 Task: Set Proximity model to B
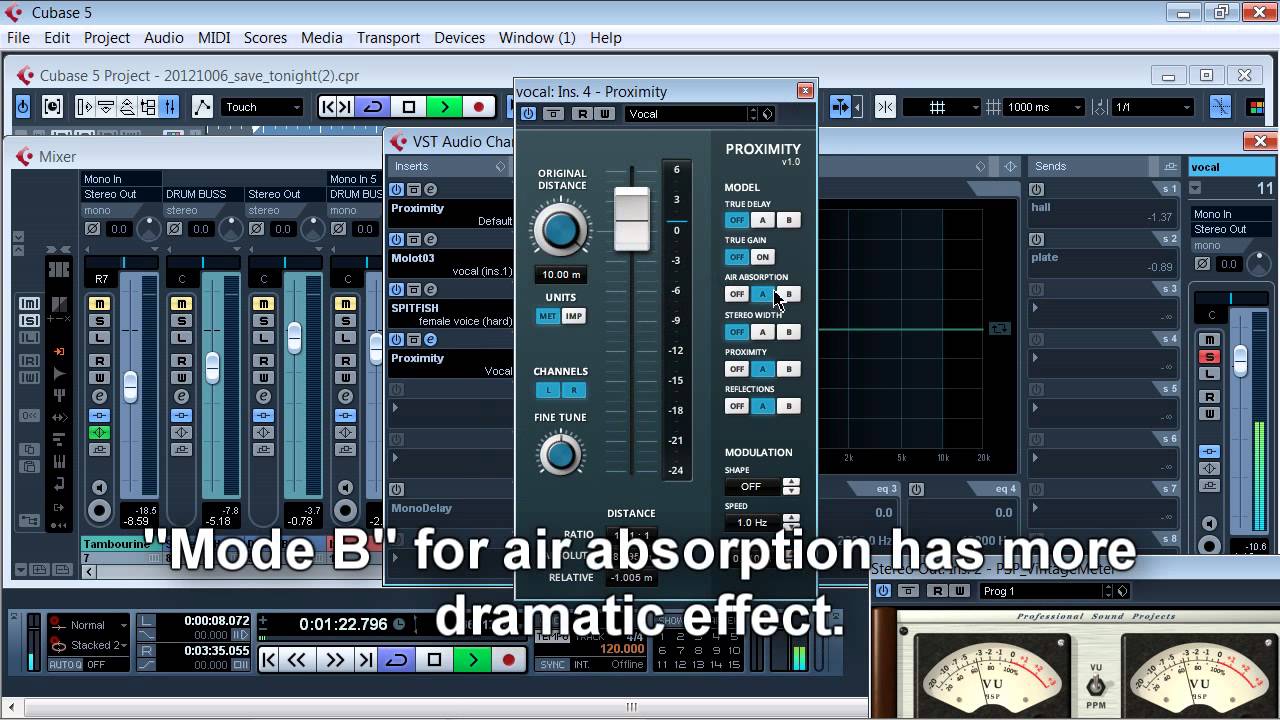[788, 369]
